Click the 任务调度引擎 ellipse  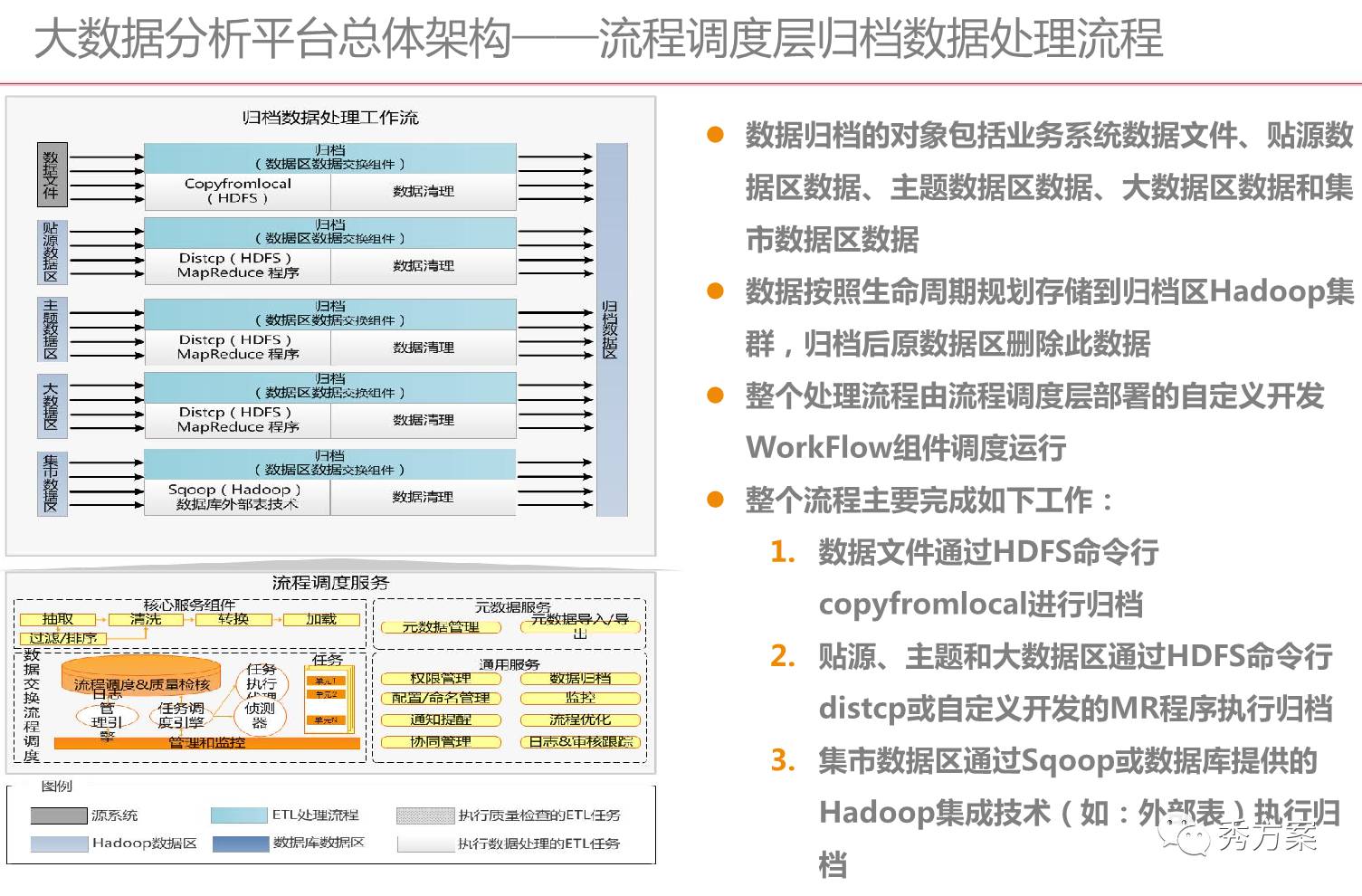pos(181,715)
